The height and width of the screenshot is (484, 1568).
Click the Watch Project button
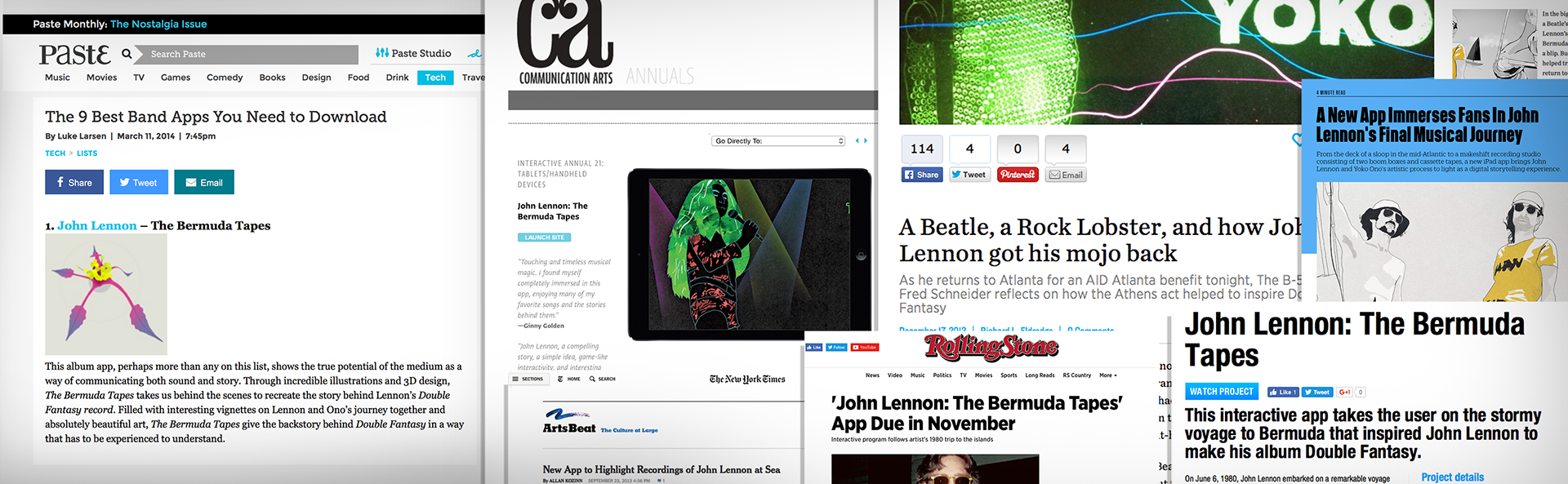click(1221, 392)
